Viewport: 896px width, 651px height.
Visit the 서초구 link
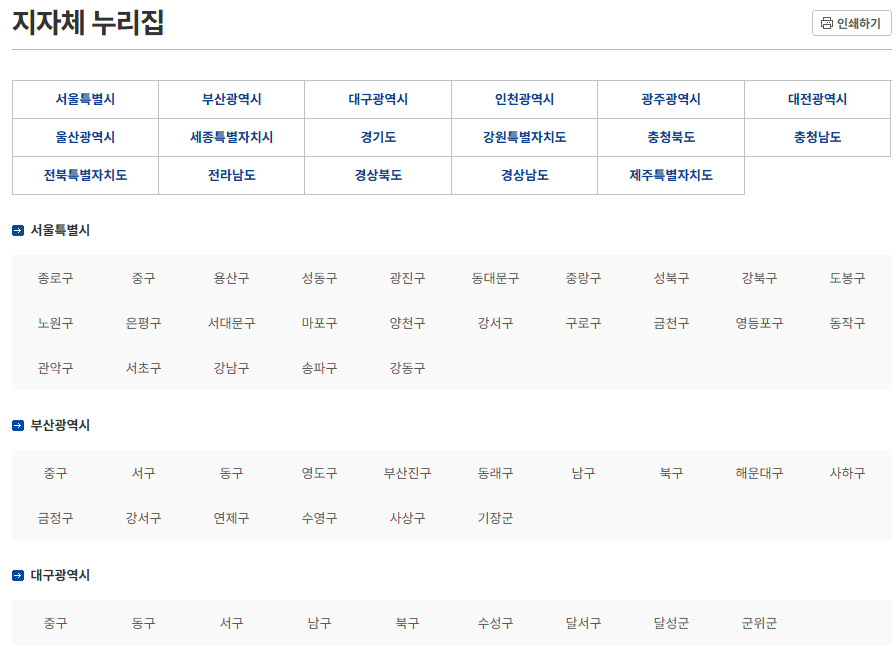click(x=143, y=368)
